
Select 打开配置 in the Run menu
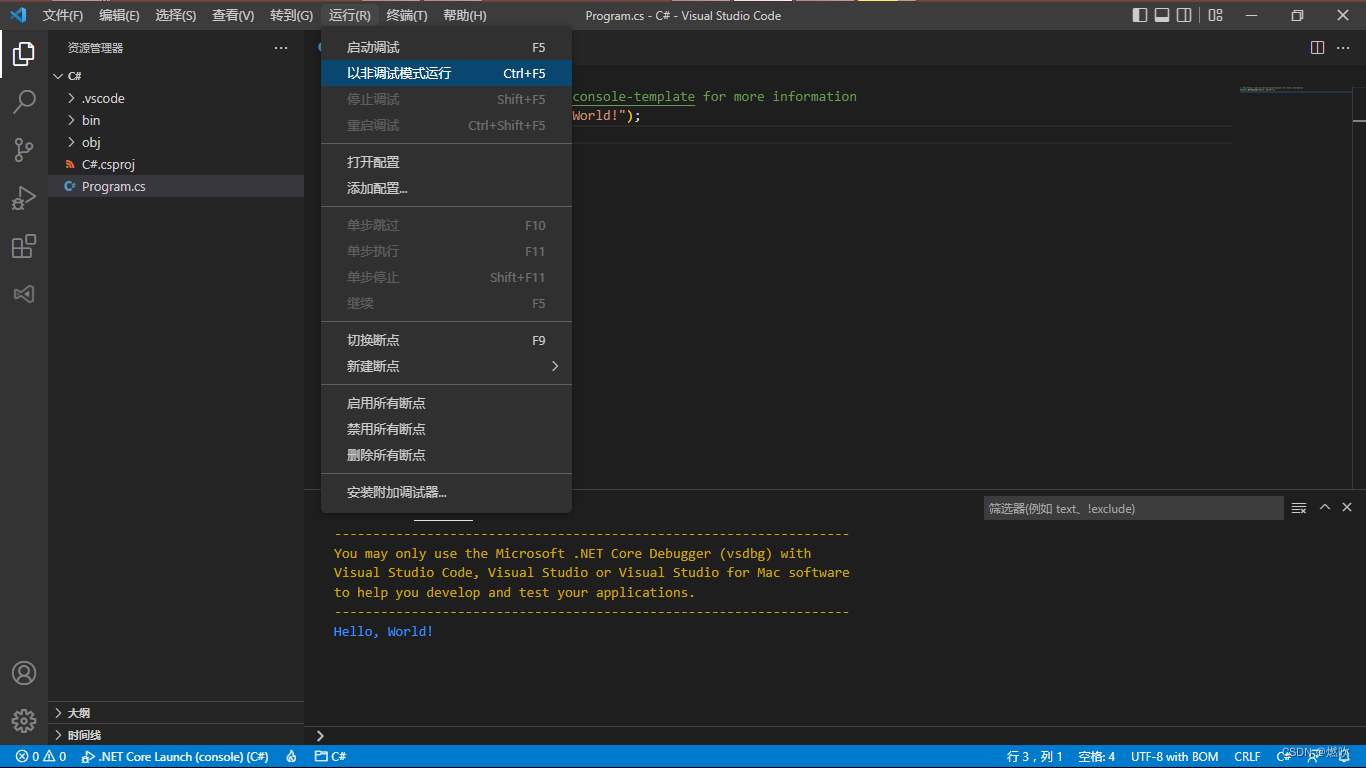tap(446, 162)
